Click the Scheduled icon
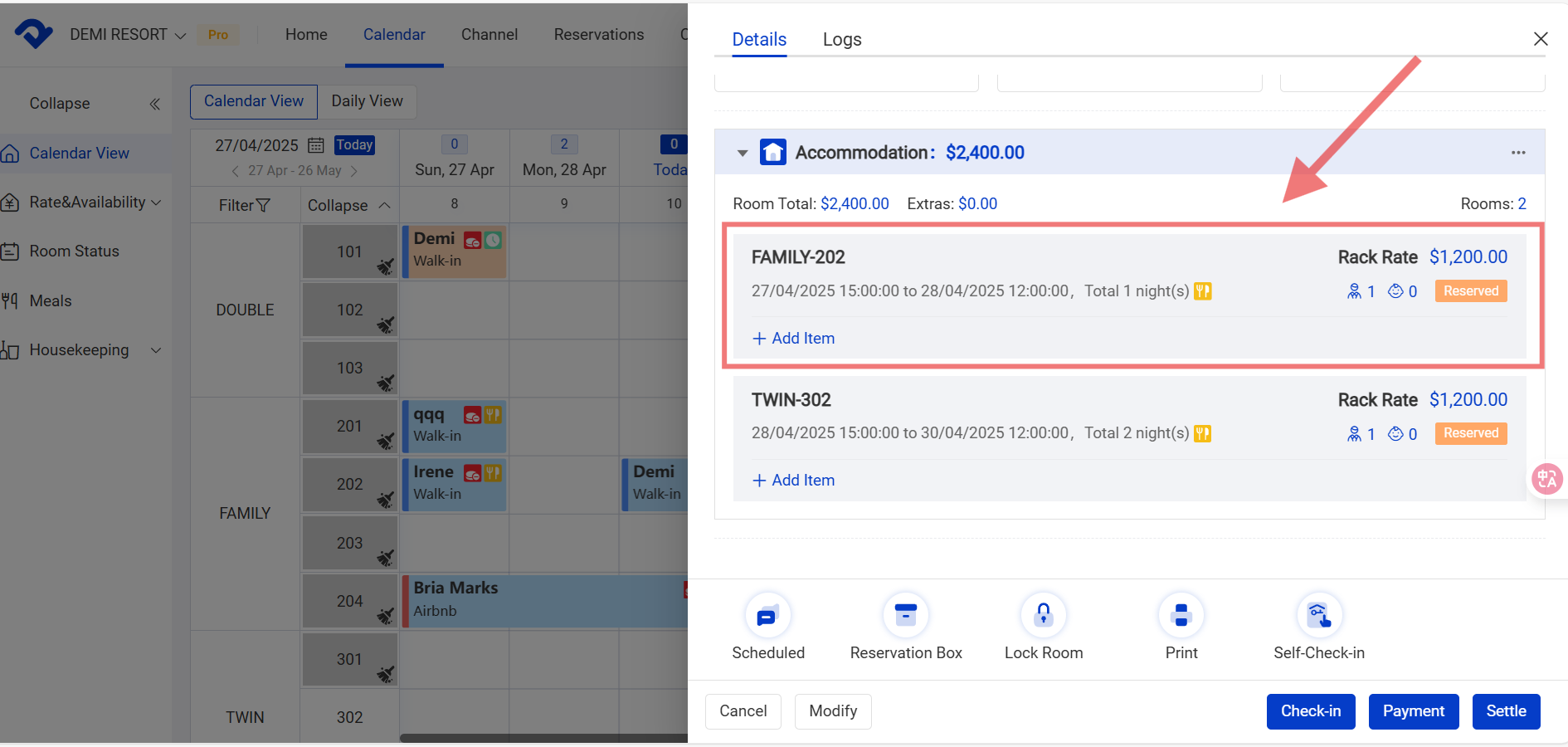1568x747 pixels. click(767, 616)
